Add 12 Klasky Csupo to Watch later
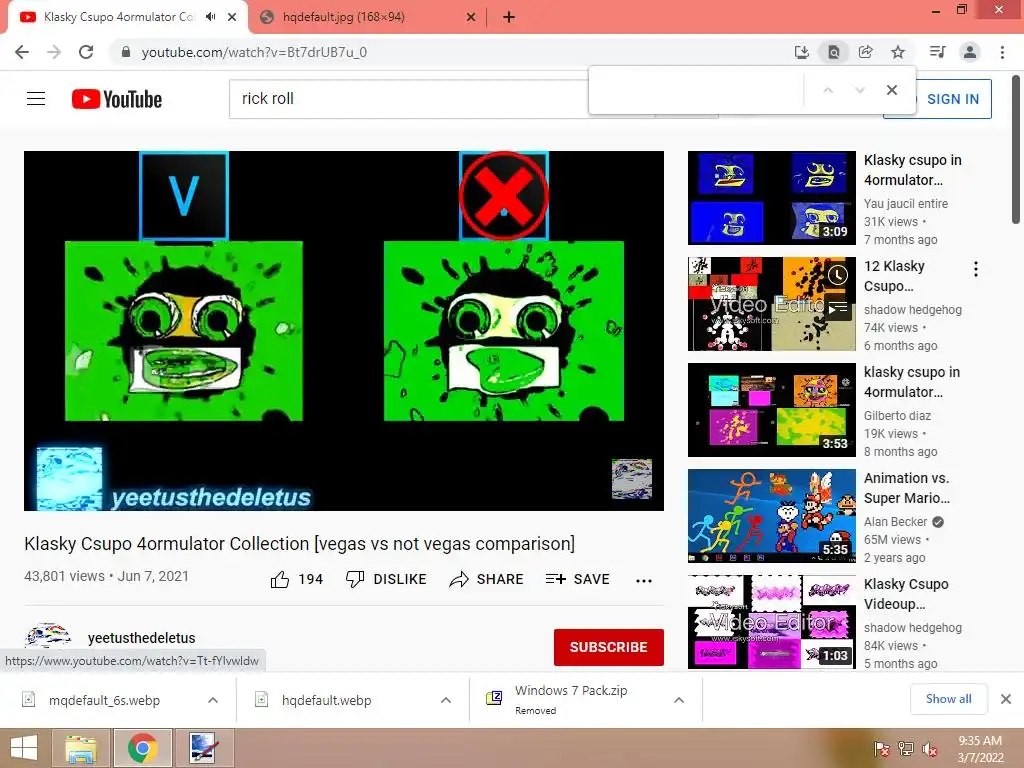Image resolution: width=1024 pixels, height=768 pixels. coord(838,275)
